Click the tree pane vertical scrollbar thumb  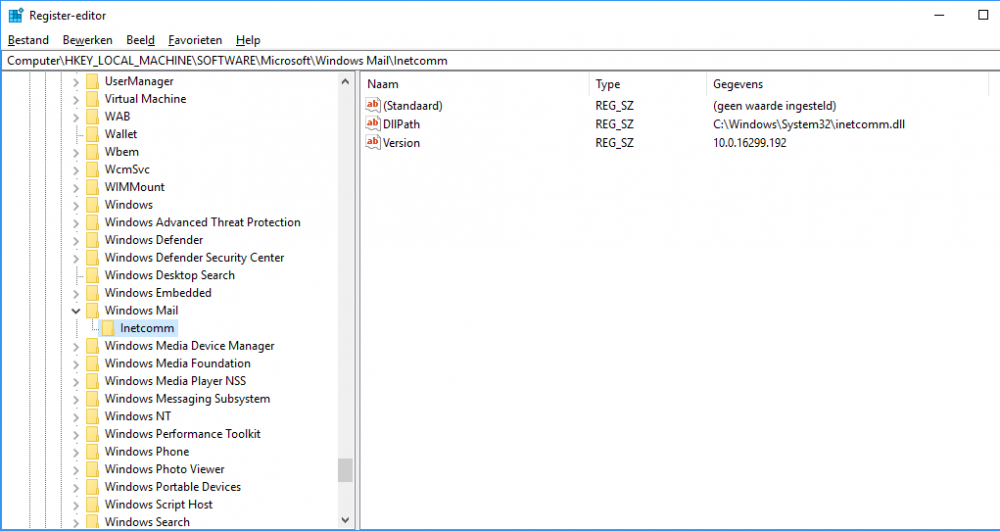pyautogui.click(x=345, y=470)
